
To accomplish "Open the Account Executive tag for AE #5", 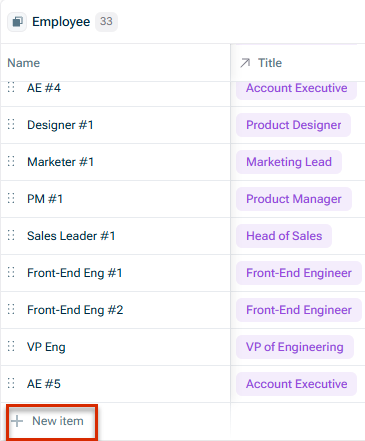I will pyautogui.click(x=297, y=384).
